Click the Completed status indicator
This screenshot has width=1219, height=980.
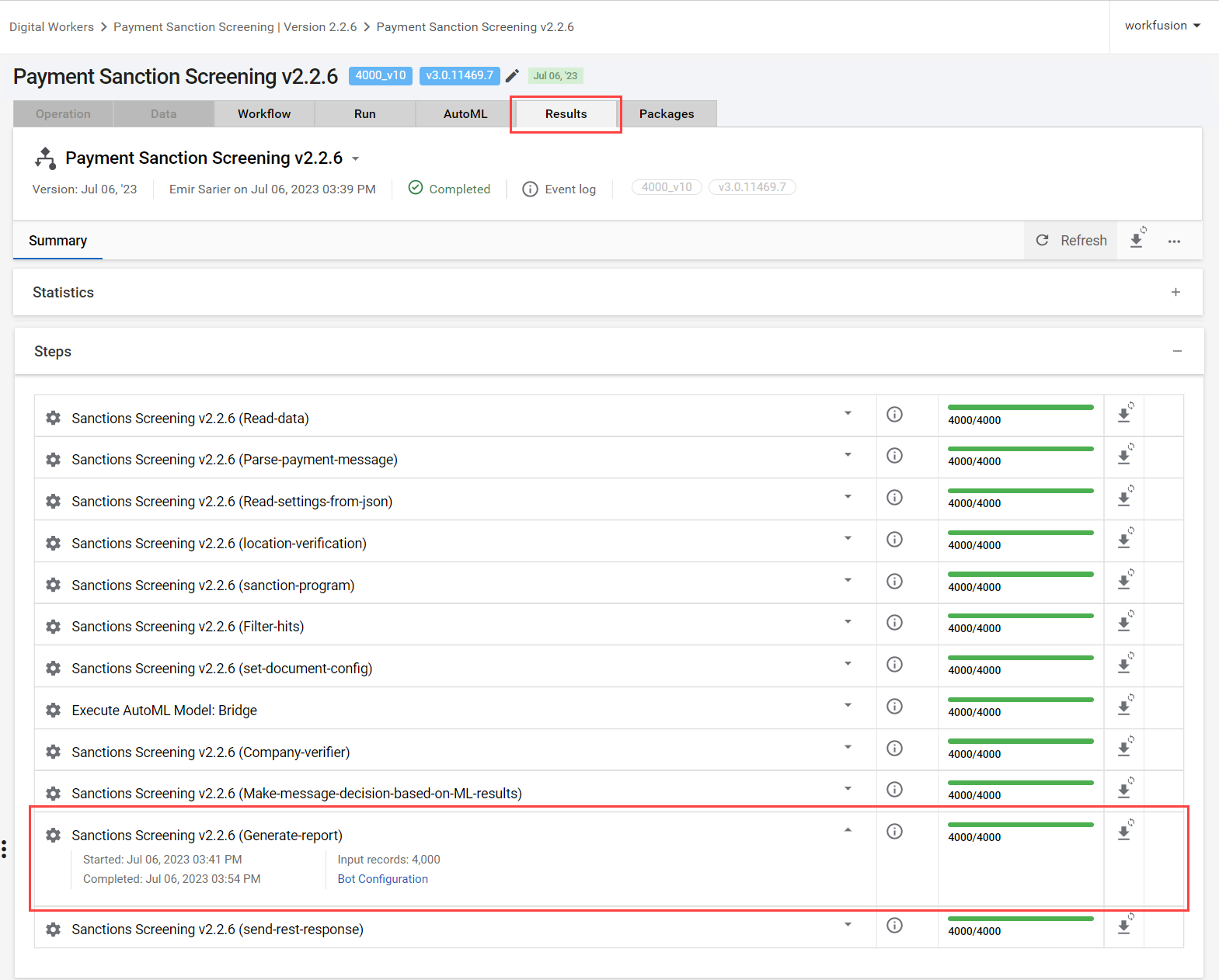point(449,189)
